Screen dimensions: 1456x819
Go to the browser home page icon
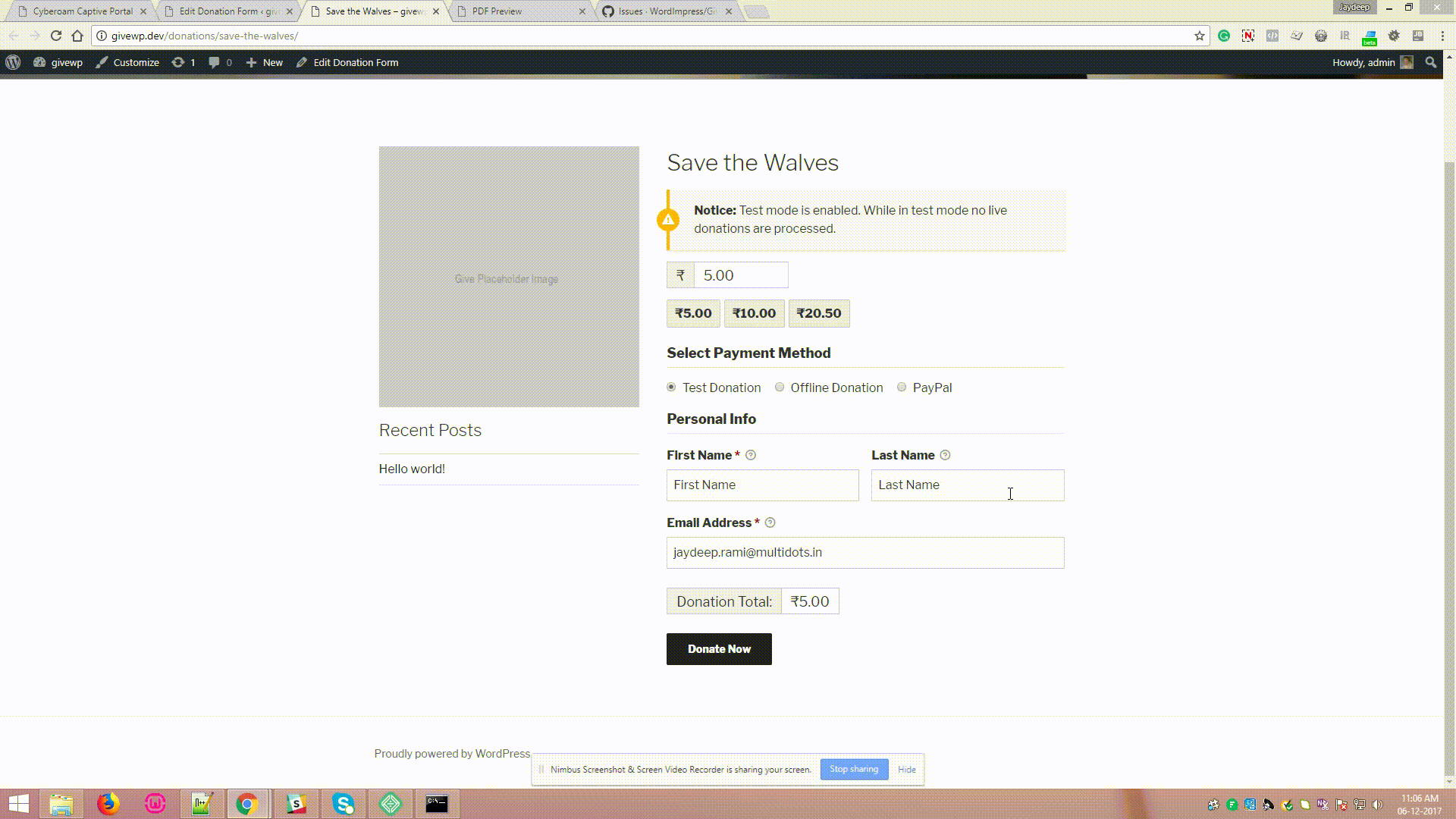tap(77, 36)
